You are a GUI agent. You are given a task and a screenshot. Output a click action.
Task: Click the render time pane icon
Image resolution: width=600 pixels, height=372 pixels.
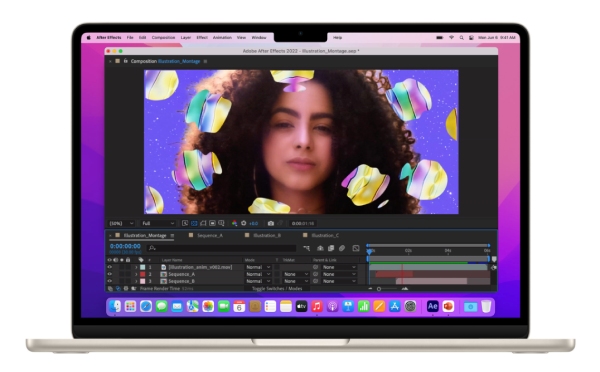point(134,289)
